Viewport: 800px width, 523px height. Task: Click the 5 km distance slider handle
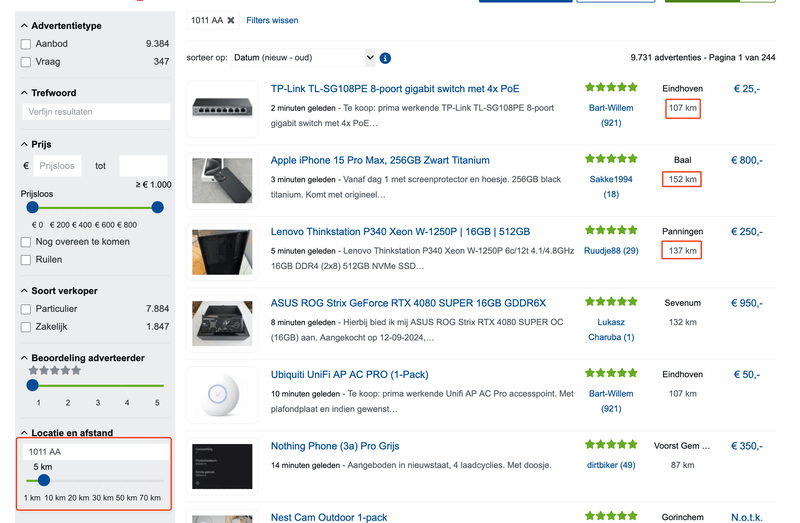(44, 480)
